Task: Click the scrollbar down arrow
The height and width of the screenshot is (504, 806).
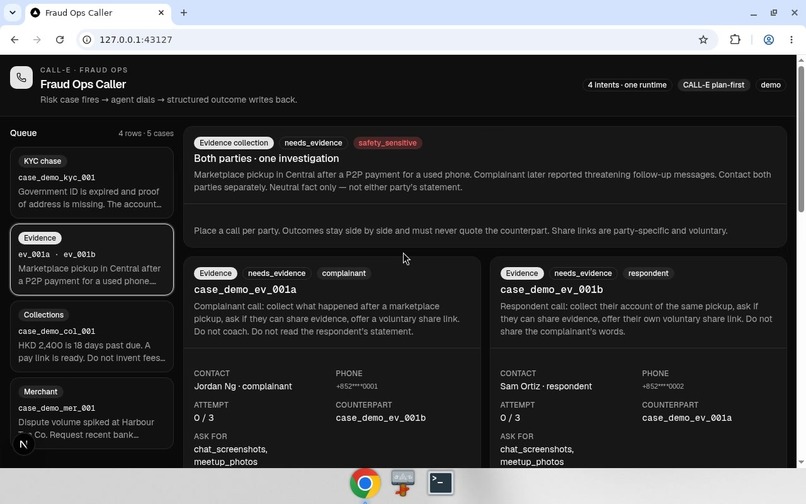Action: 801,462
